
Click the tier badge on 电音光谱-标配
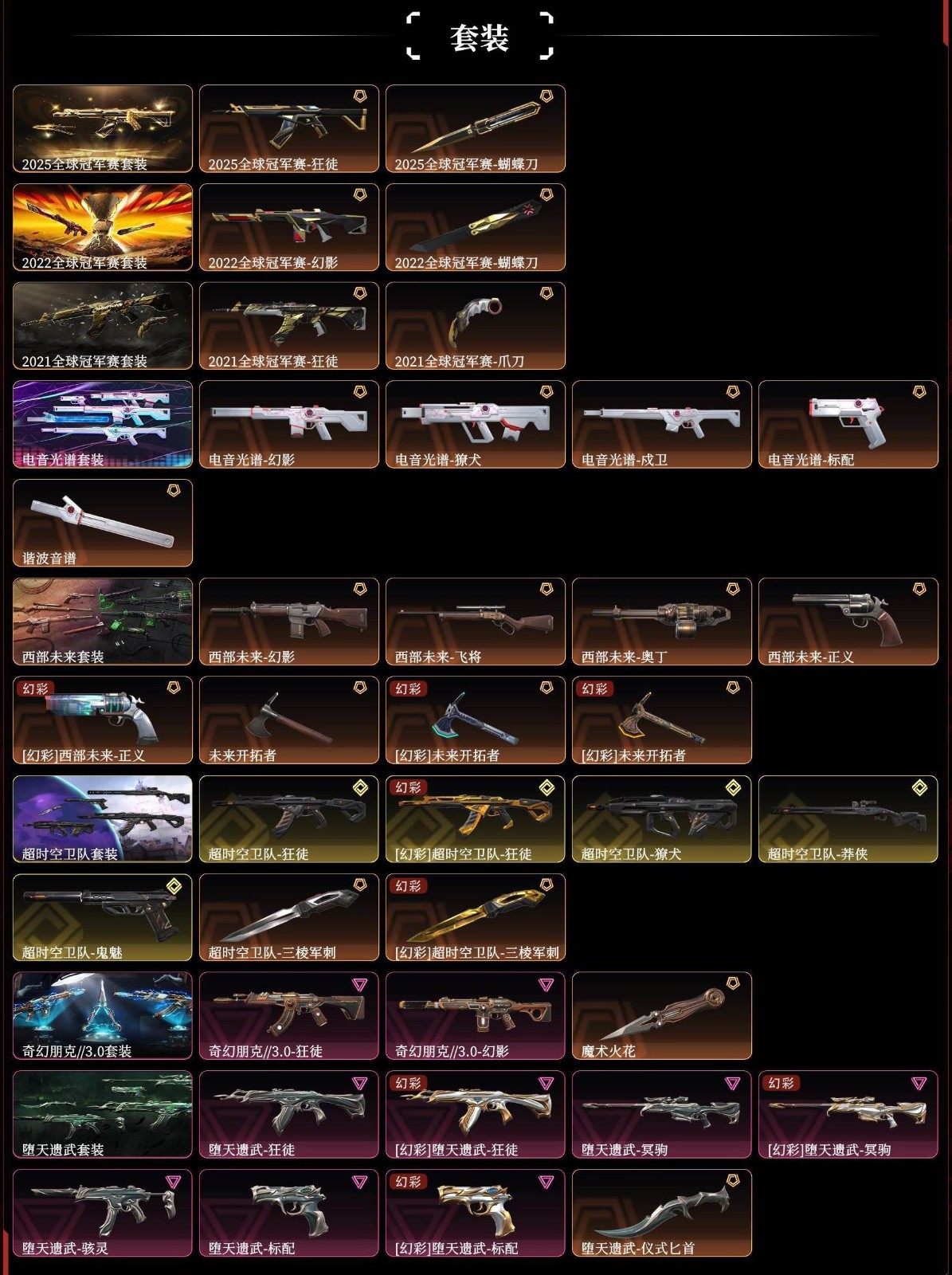[919, 392]
